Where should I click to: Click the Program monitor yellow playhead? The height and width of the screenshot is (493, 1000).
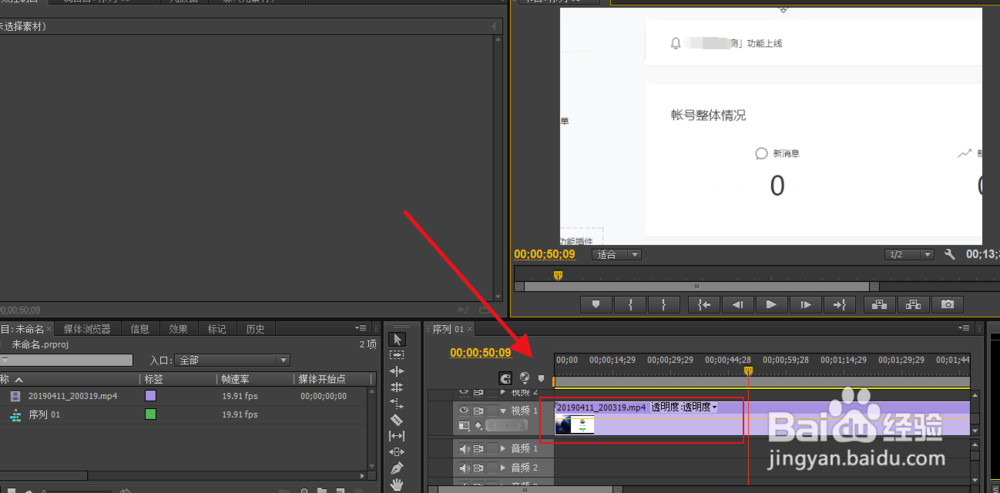[x=558, y=275]
